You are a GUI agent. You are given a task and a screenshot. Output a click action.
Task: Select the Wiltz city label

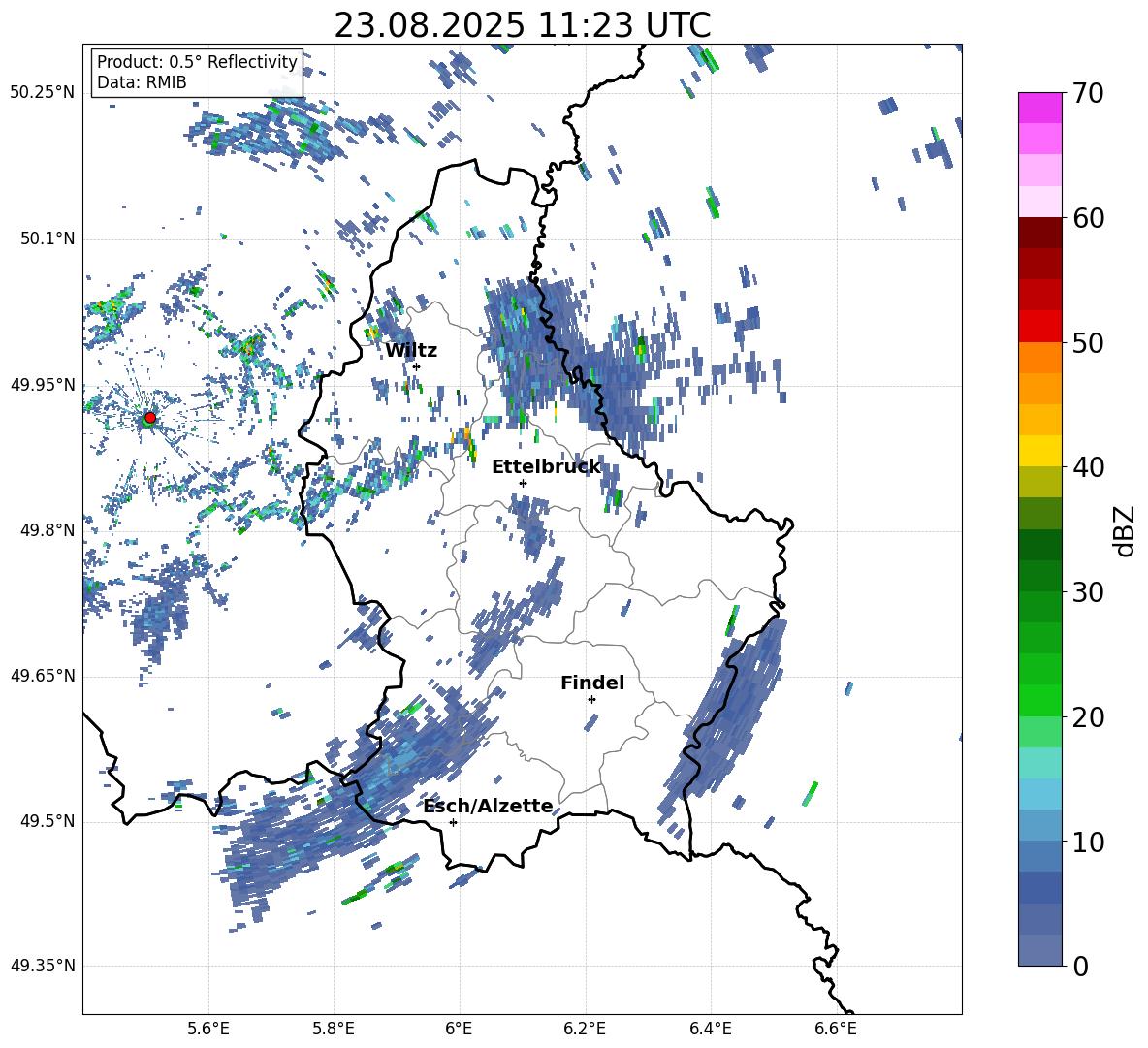[x=411, y=351]
